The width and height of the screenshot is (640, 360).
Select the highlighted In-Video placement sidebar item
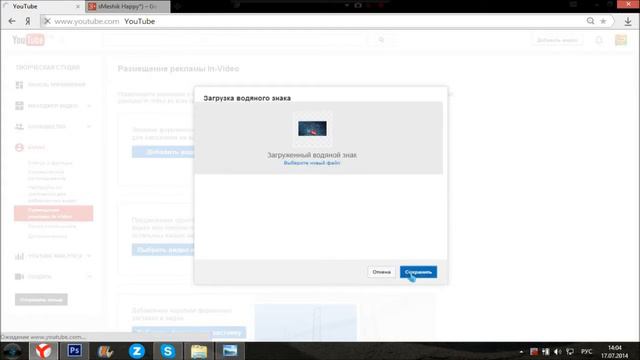click(53, 213)
